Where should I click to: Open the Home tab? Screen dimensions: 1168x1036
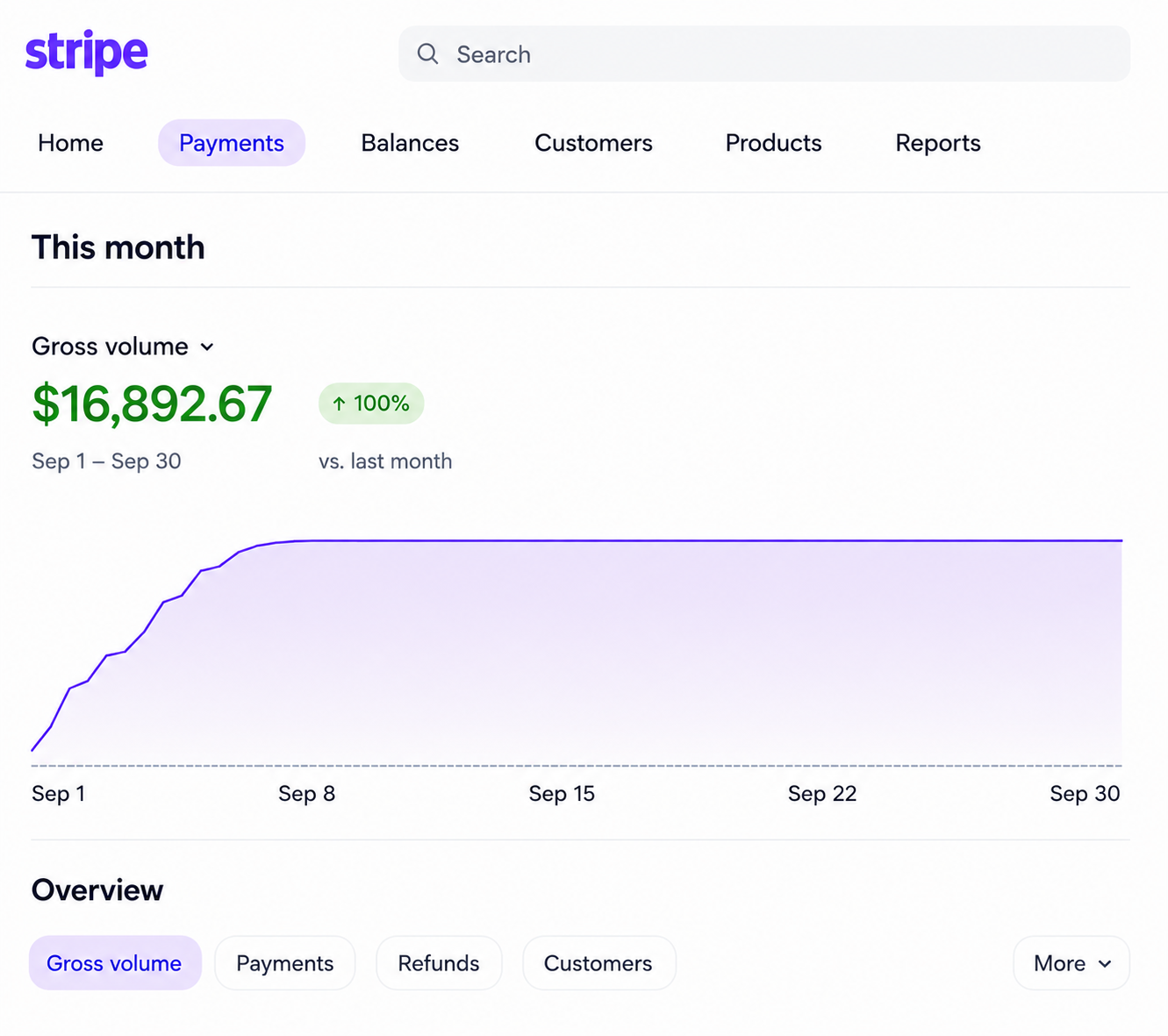70,143
